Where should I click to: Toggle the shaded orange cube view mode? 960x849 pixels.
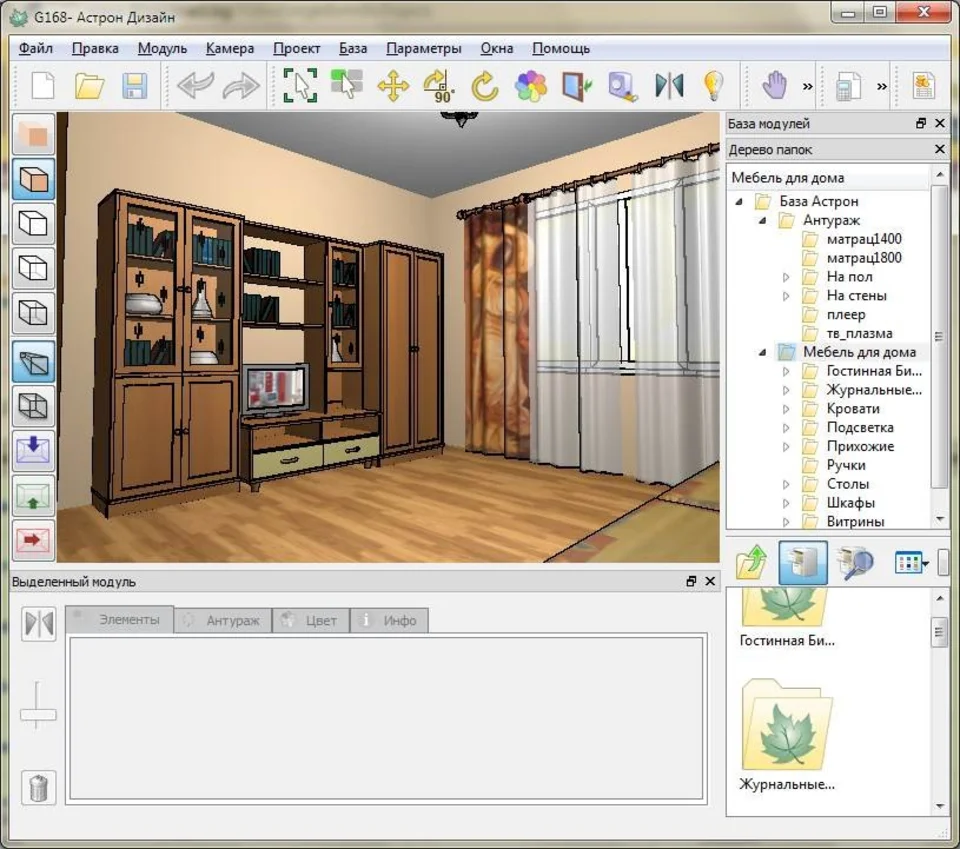point(34,179)
